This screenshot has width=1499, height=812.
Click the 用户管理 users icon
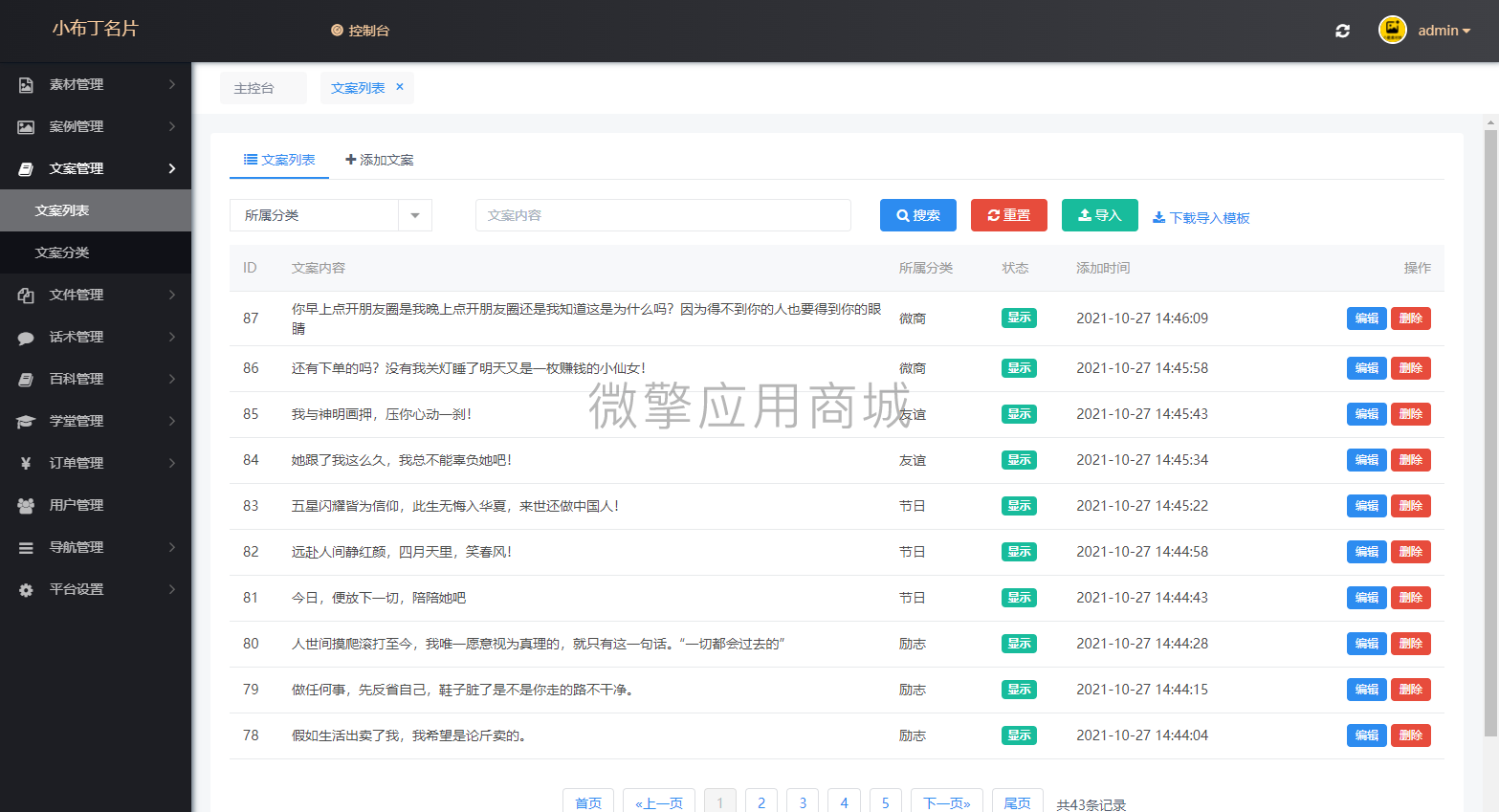[26, 505]
